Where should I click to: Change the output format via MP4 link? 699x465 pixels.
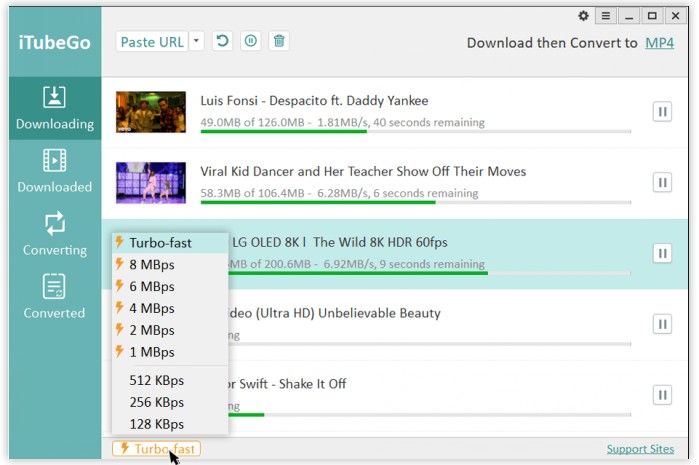pyautogui.click(x=659, y=43)
